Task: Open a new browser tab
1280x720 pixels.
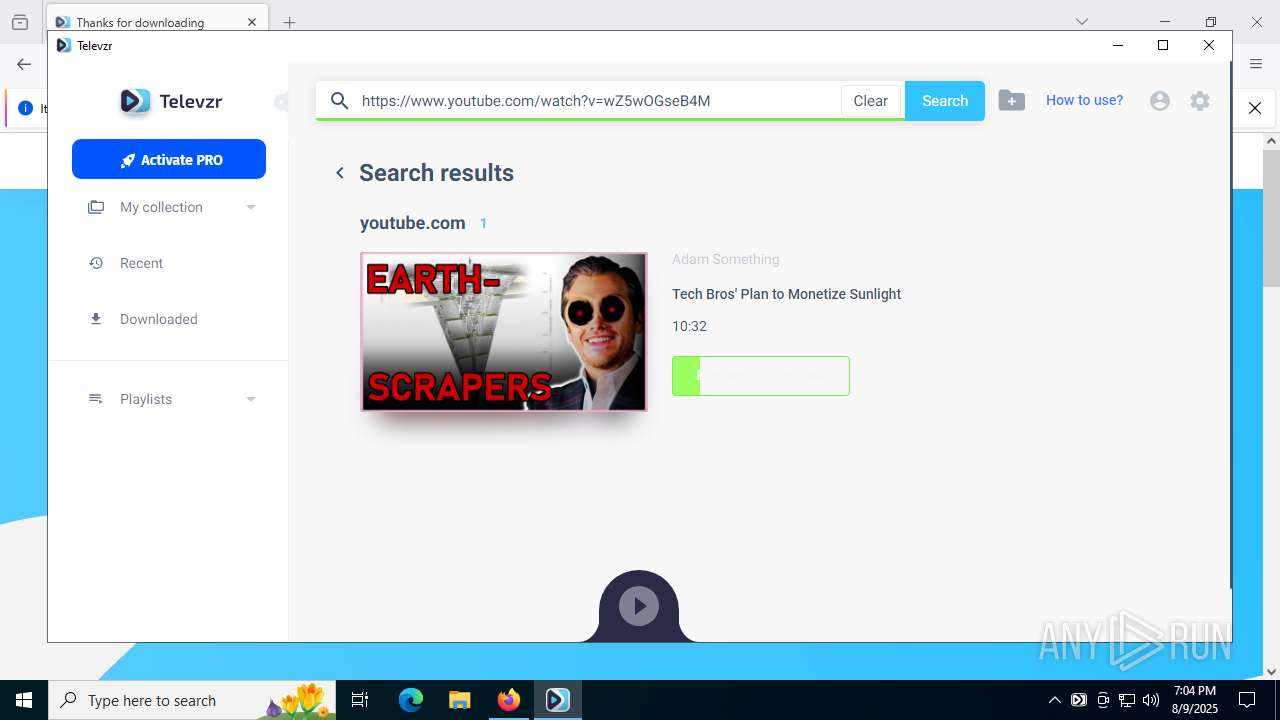Action: [x=289, y=22]
